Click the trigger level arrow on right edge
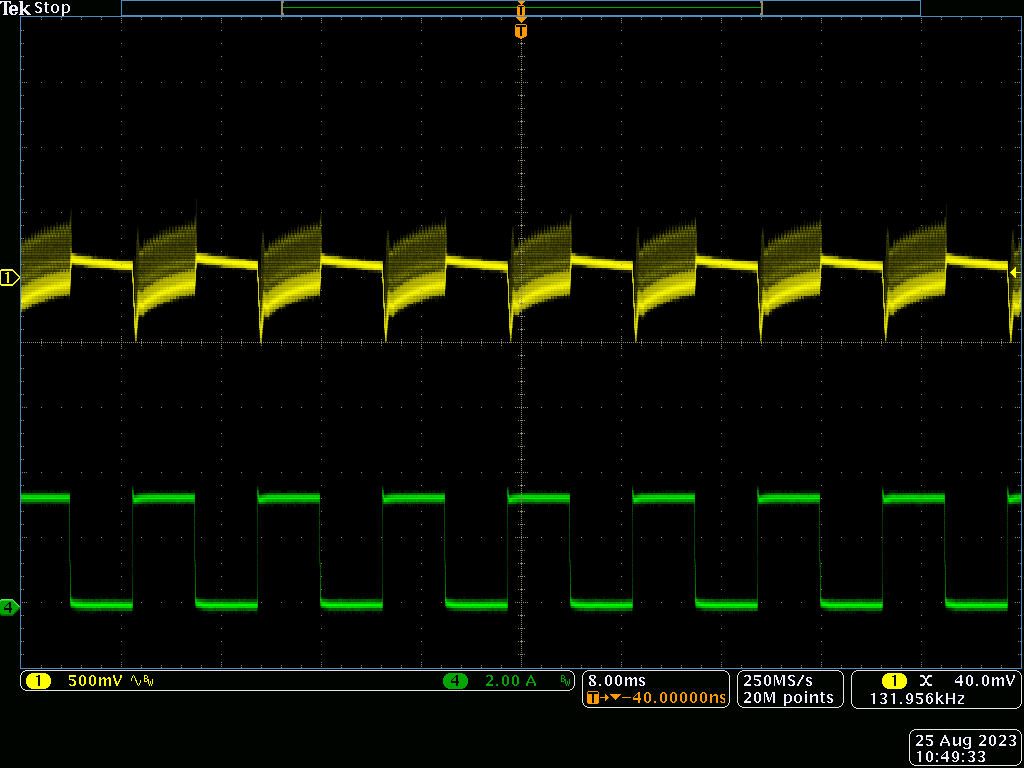The width and height of the screenshot is (1024, 768). (x=1013, y=271)
